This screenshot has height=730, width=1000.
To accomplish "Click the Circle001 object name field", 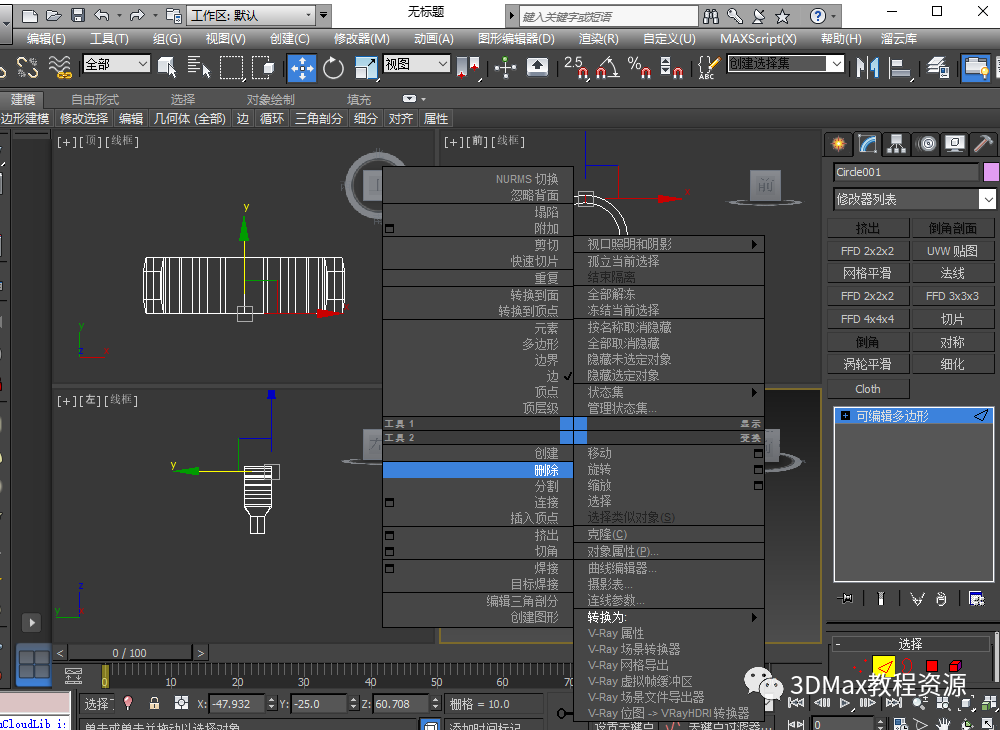I will [905, 172].
